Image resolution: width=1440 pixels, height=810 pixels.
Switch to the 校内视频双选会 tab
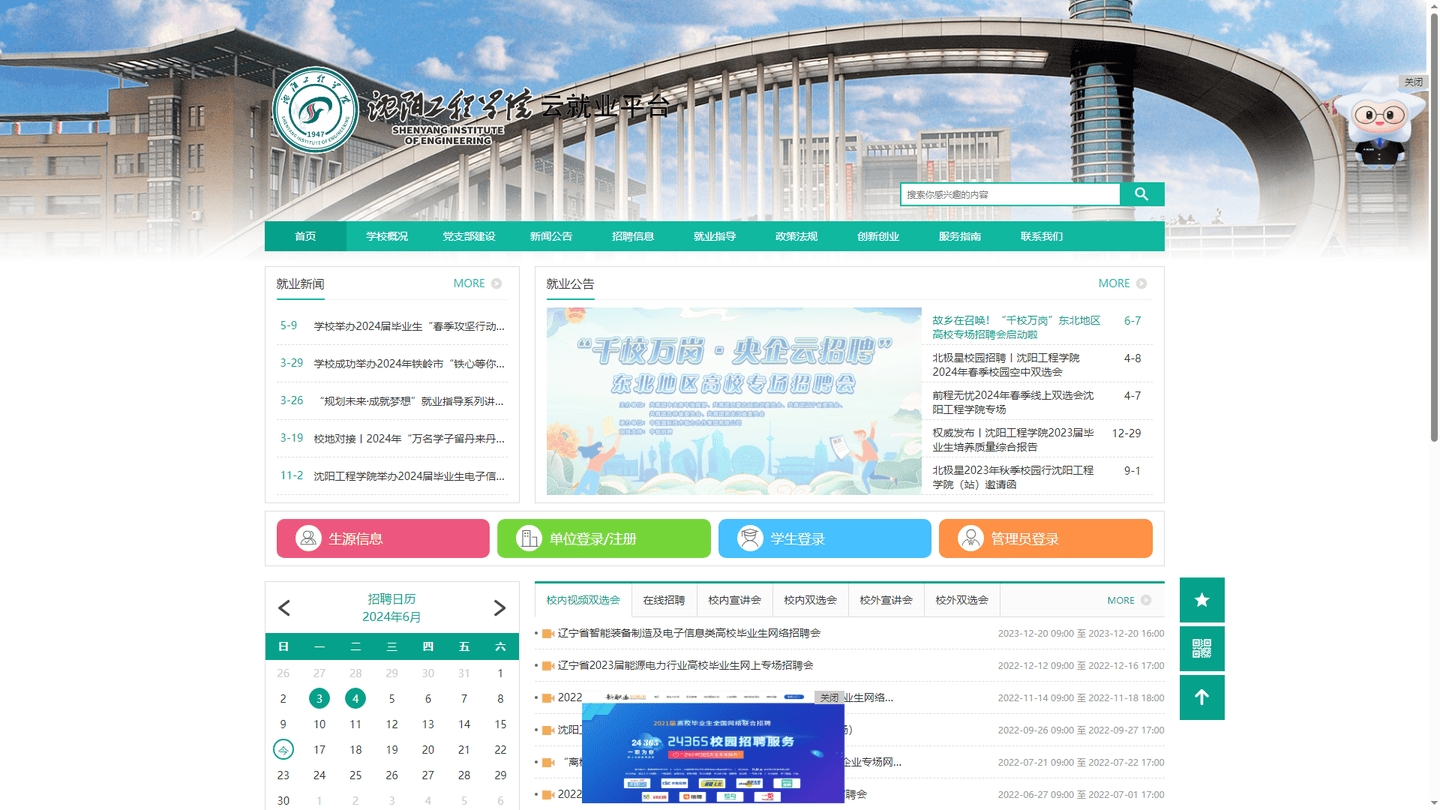coord(583,600)
